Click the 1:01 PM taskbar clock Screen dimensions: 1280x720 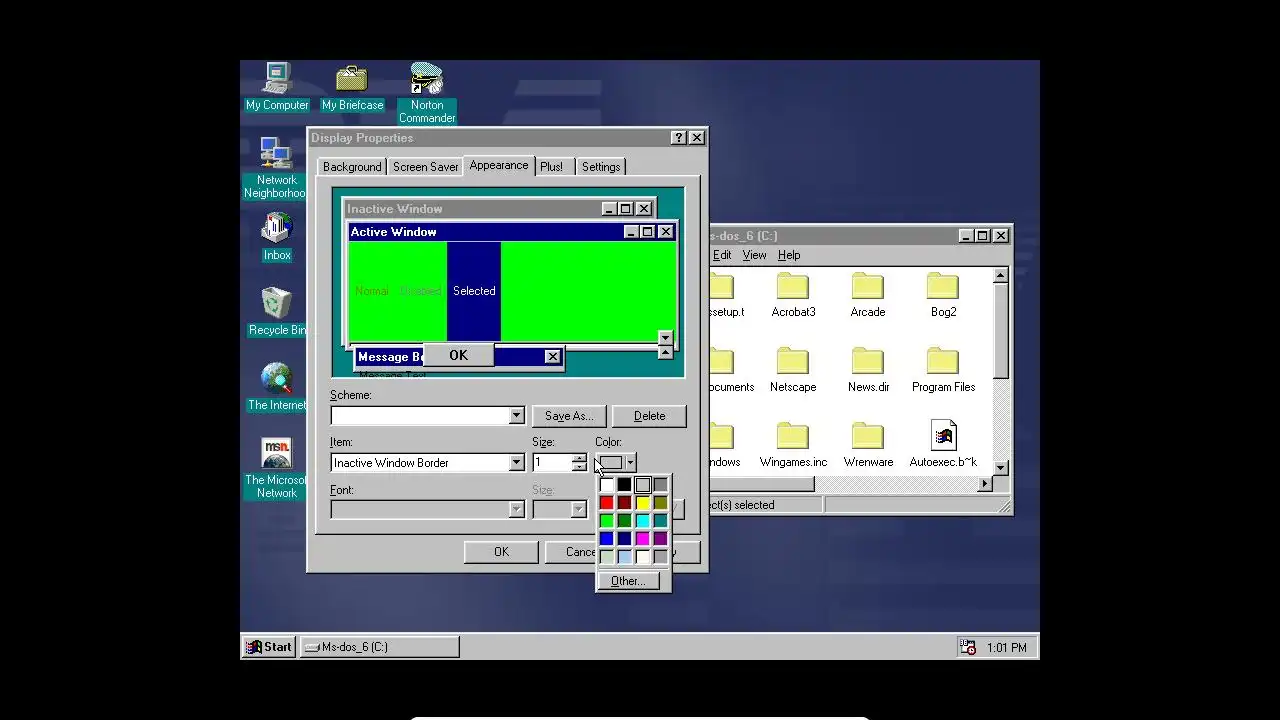(x=1007, y=648)
